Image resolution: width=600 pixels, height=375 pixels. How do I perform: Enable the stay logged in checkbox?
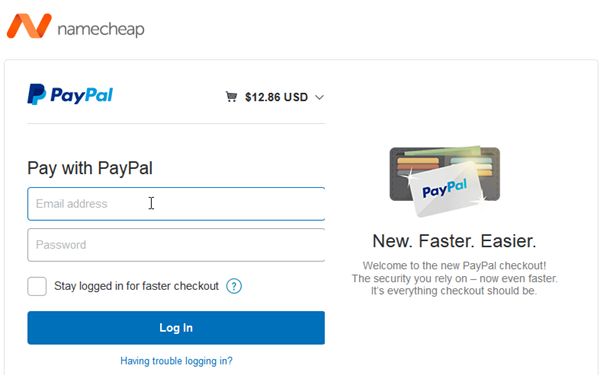click(37, 286)
